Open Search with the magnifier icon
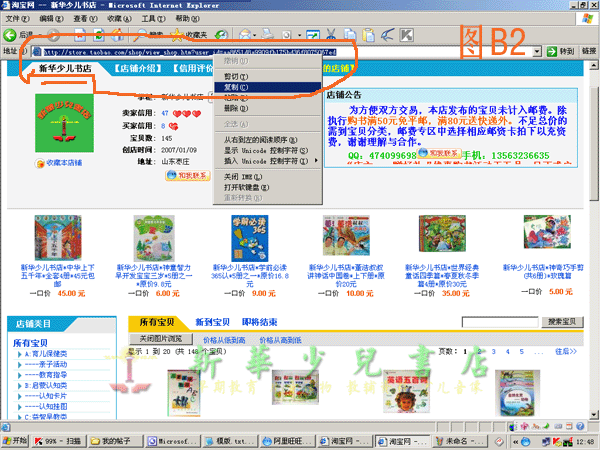Viewport: 600px width, 450px height. tap(140, 35)
